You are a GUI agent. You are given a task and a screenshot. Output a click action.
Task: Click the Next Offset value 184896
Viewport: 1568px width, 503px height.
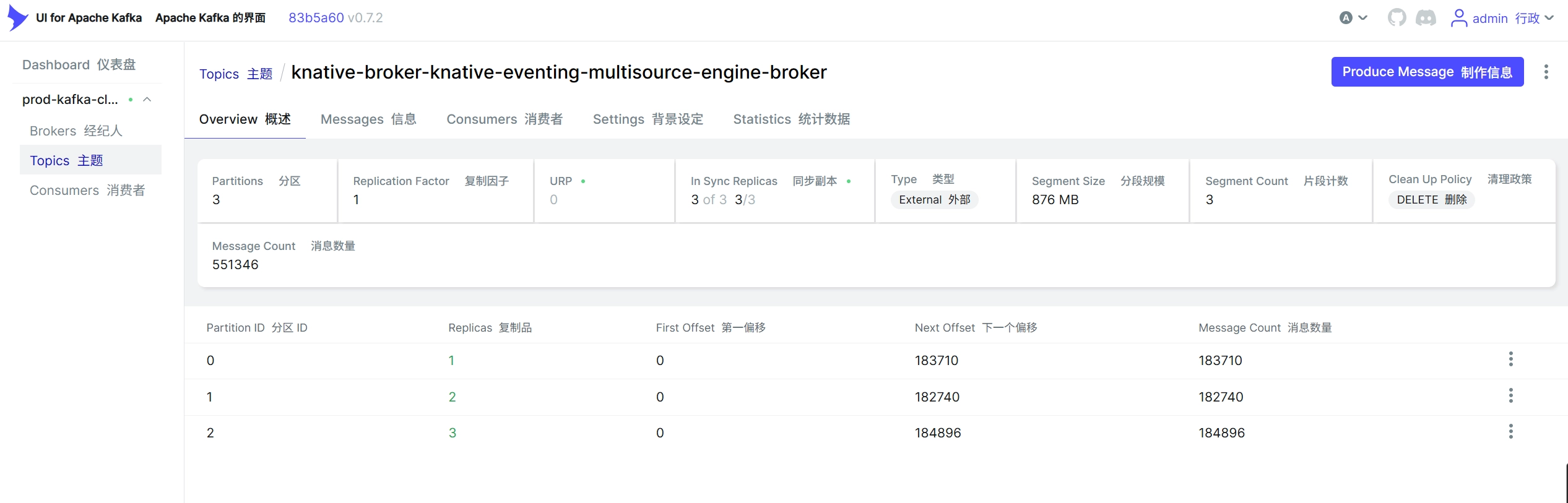[938, 432]
